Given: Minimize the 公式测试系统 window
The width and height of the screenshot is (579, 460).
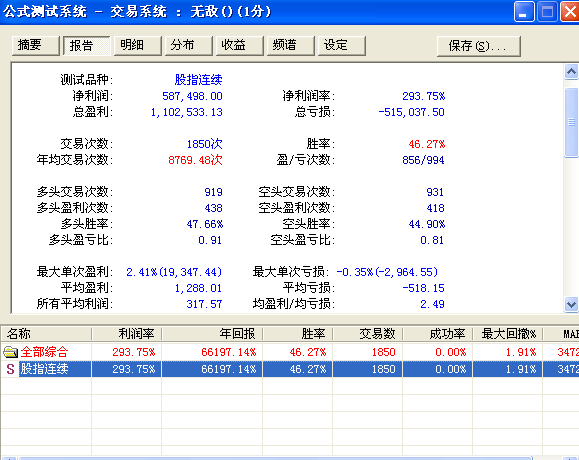Looking at the screenshot, I should [524, 11].
